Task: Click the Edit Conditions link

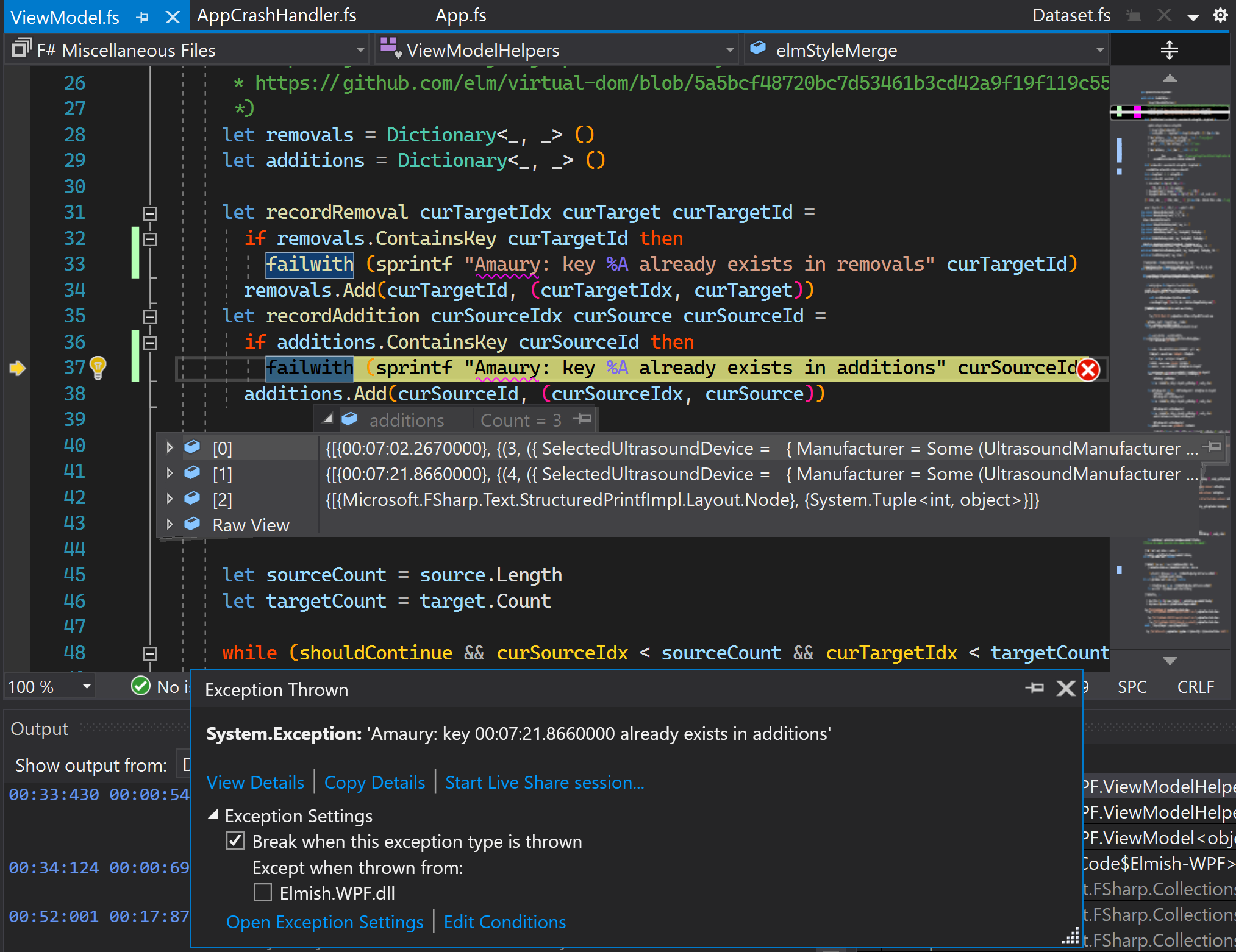Action: [504, 922]
